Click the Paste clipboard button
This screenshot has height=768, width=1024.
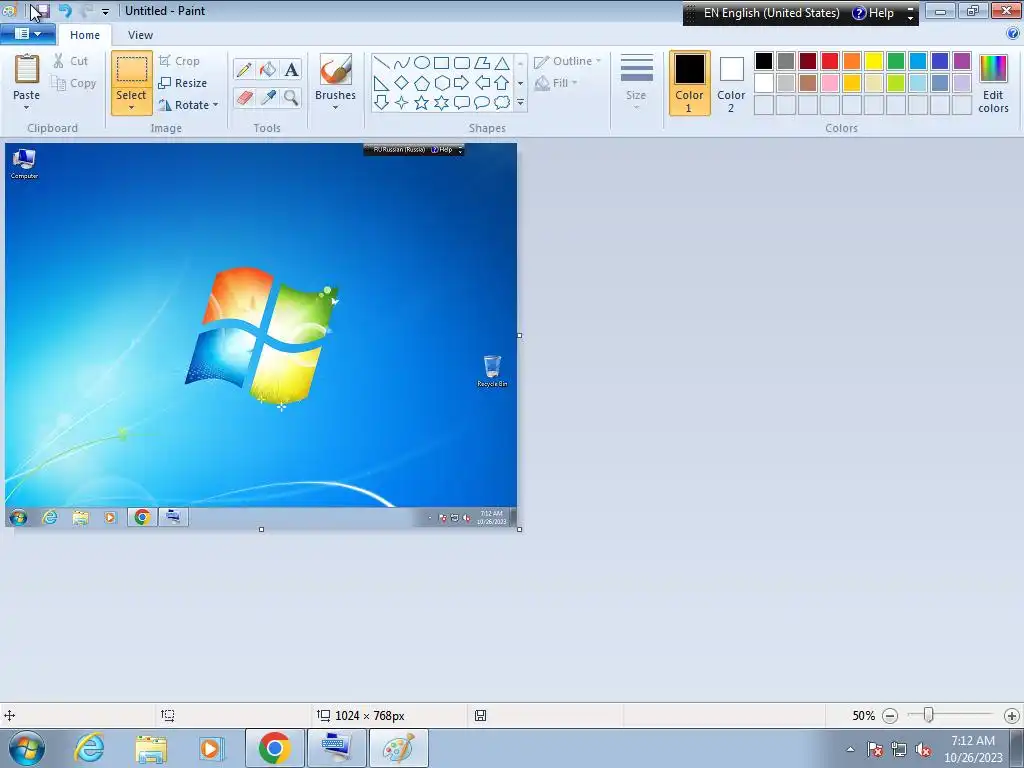[27, 76]
